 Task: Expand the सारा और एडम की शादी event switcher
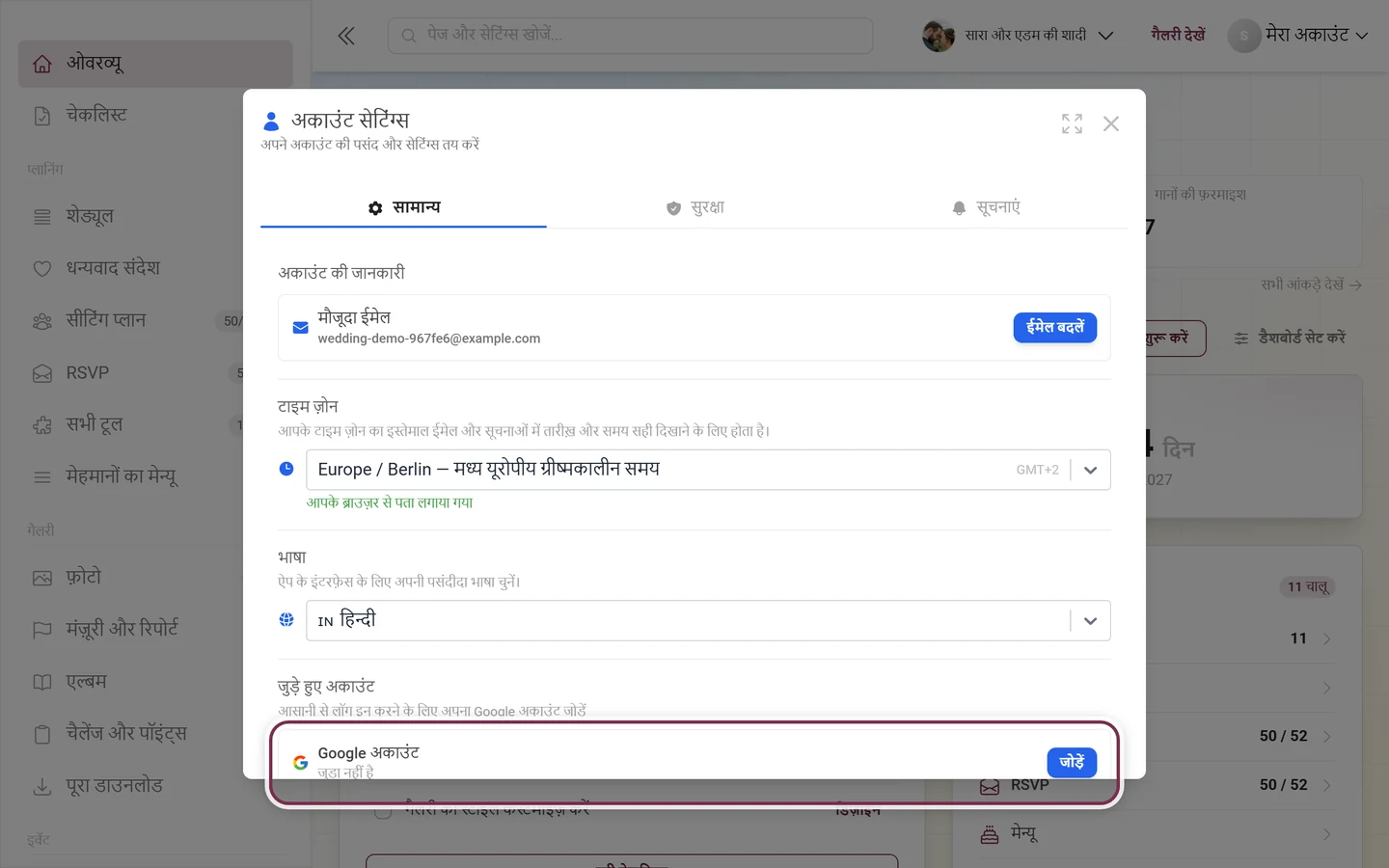(x=1018, y=36)
